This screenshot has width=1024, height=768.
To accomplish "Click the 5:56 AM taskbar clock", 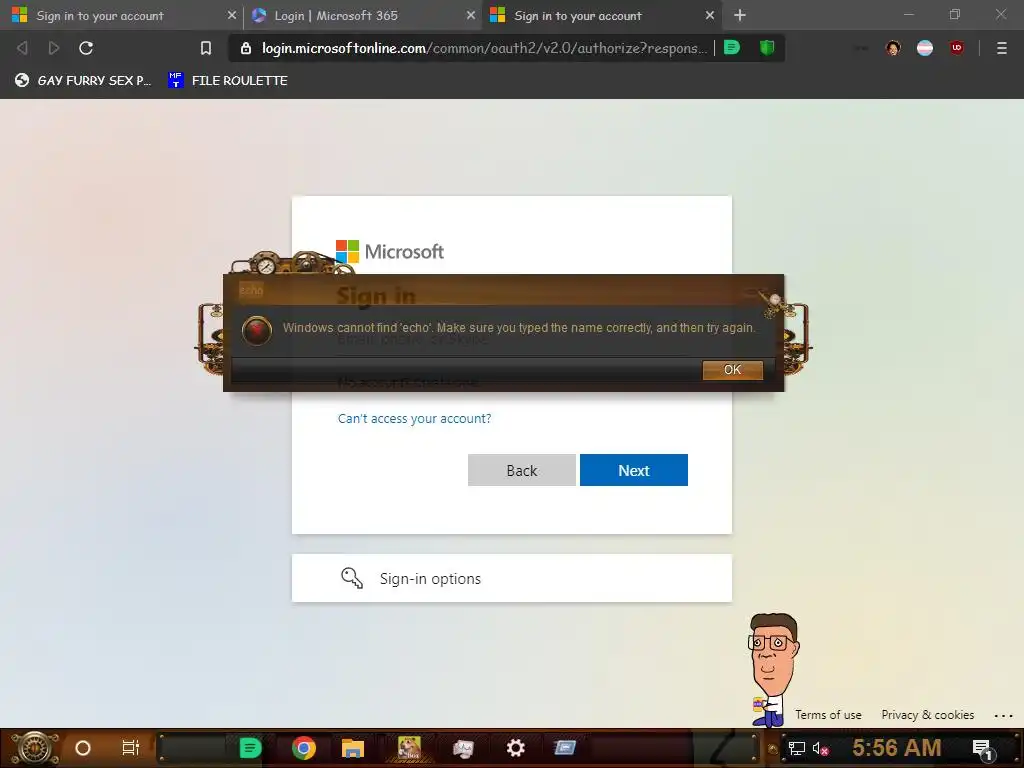I will (897, 747).
